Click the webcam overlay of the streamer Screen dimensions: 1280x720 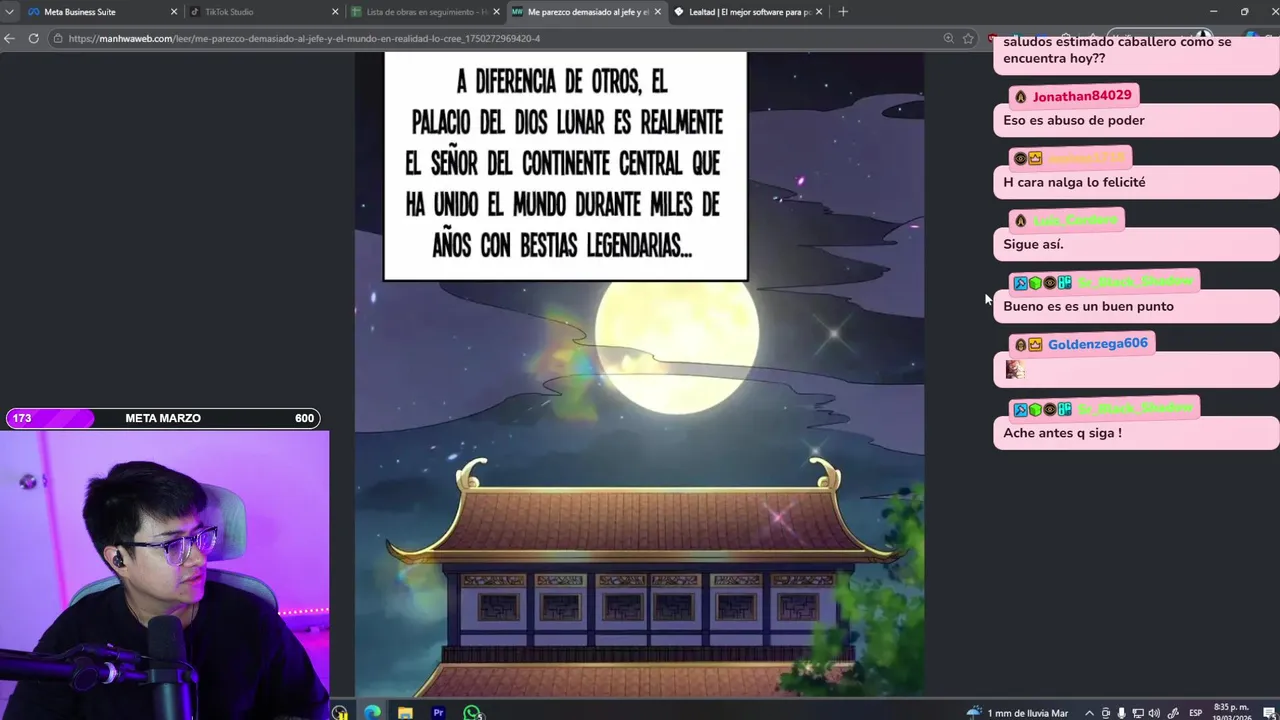click(x=164, y=575)
